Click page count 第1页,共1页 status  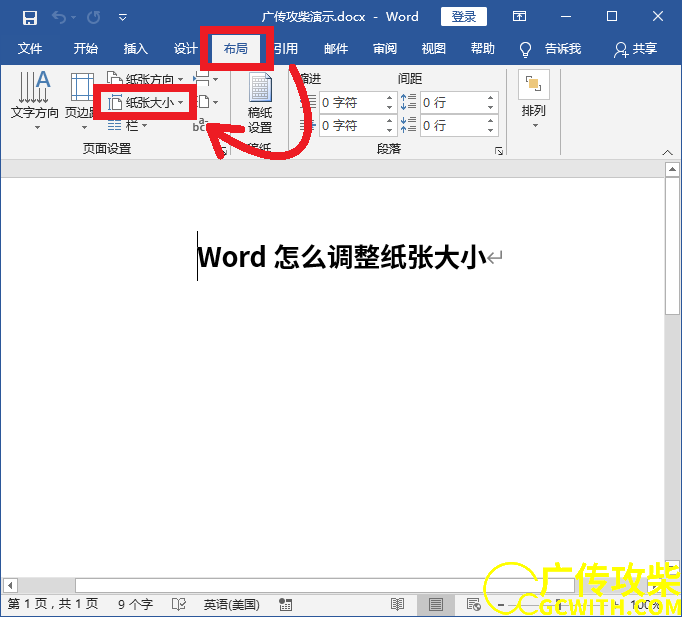coord(53,604)
